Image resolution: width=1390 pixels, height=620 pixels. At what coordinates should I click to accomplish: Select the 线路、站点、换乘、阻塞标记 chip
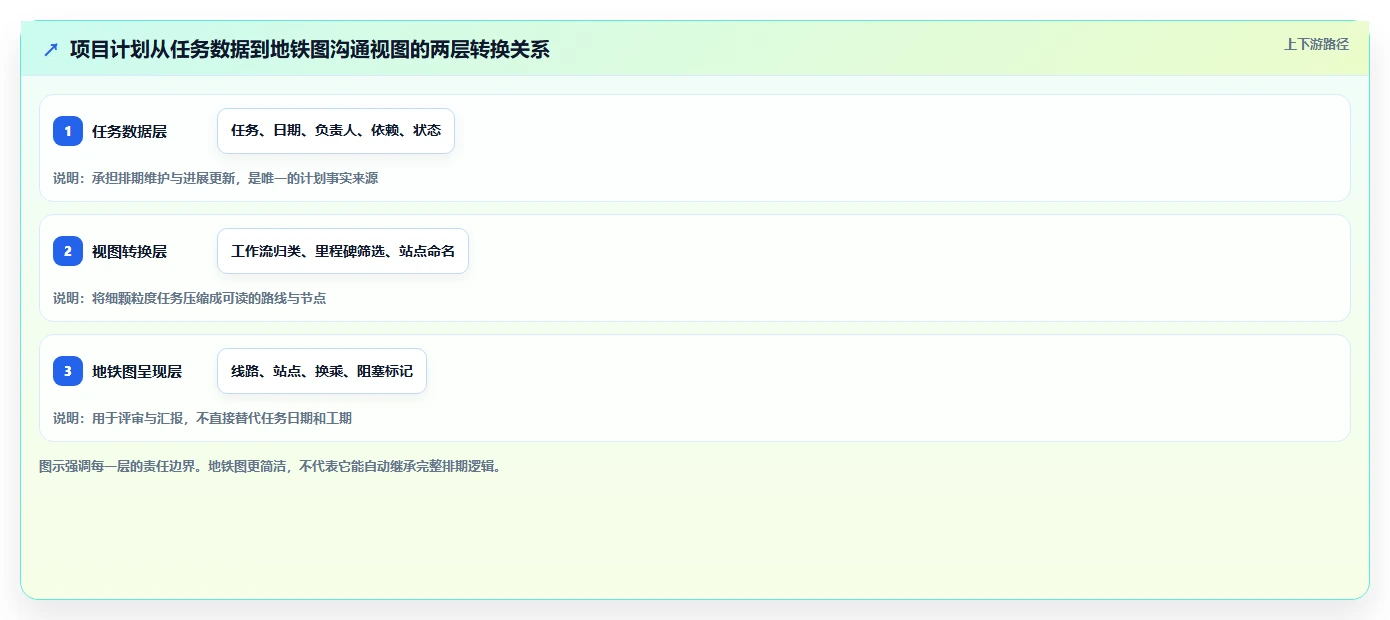322,371
